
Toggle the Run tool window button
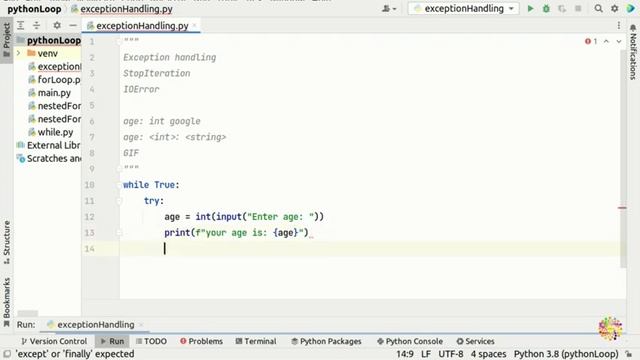click(112, 341)
